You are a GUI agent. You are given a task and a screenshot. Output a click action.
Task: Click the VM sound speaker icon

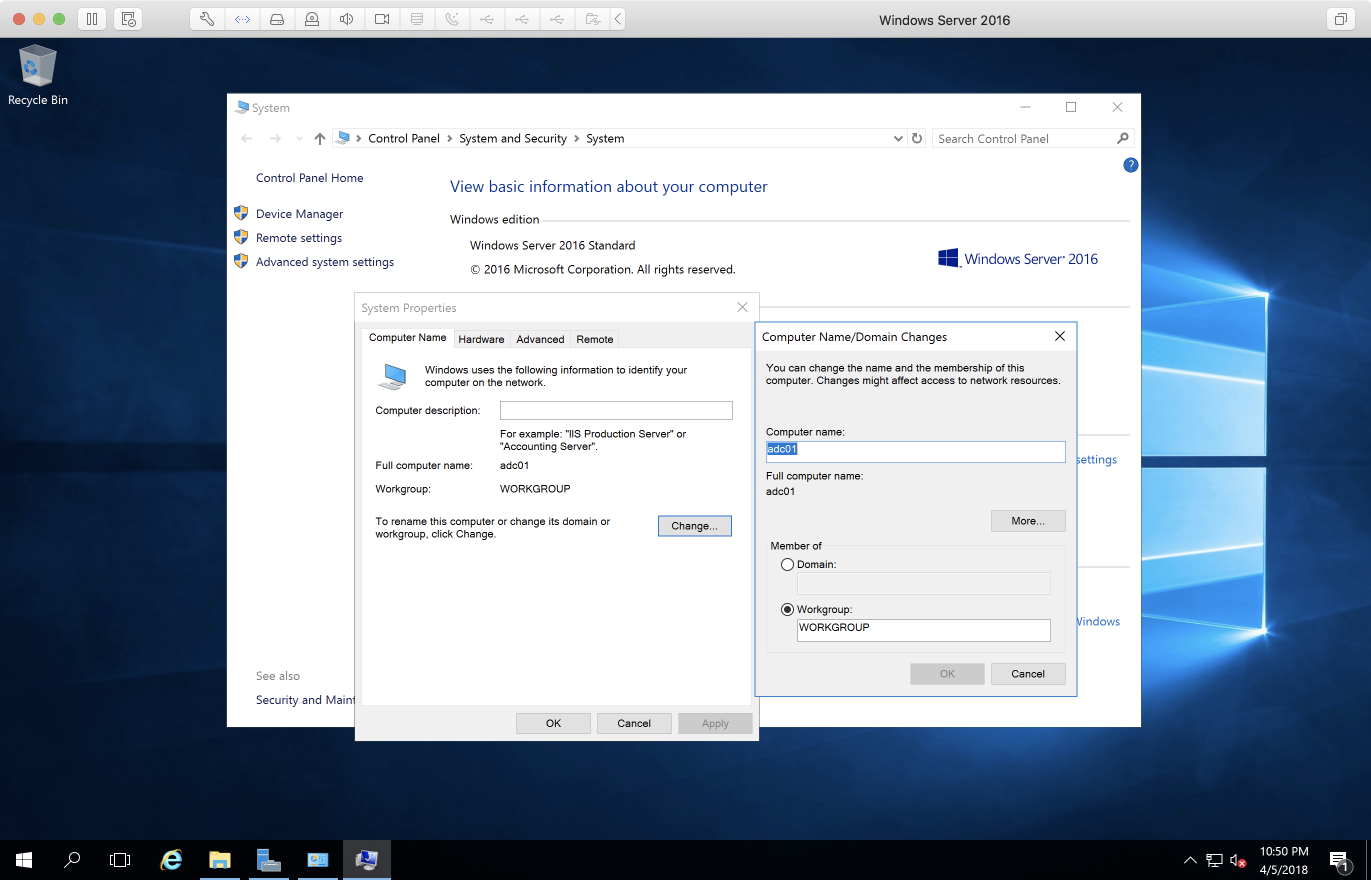346,19
